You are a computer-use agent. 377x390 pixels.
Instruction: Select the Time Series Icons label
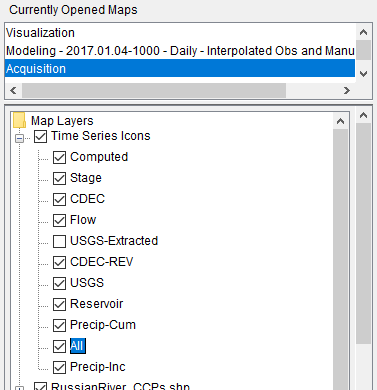[x=100, y=136]
